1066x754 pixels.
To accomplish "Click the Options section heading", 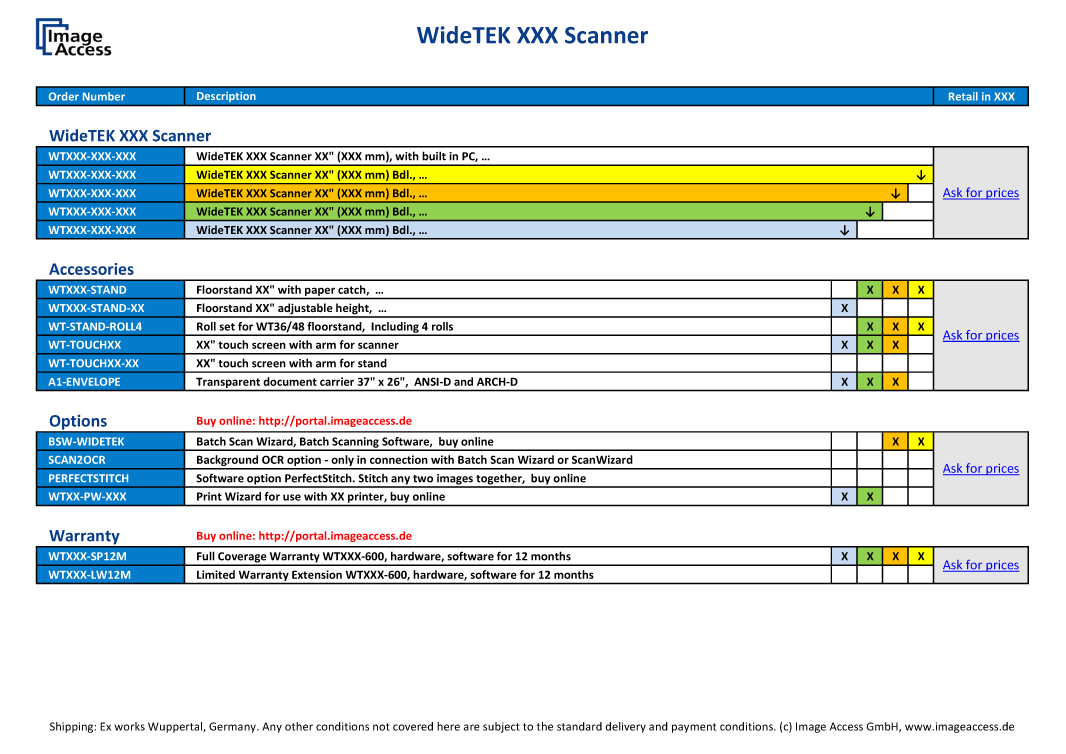I will click(x=78, y=422).
